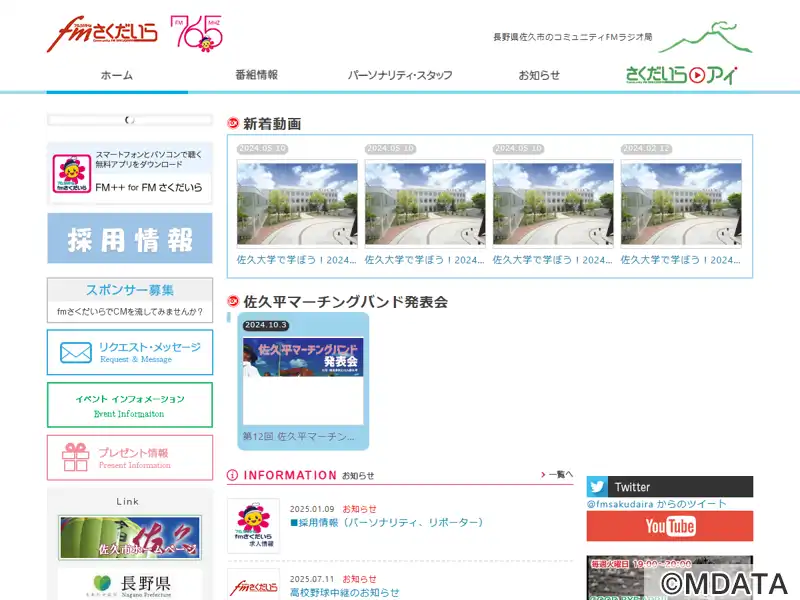Click the Link section heading
Image resolution: width=800 pixels, height=600 pixels.
128,502
